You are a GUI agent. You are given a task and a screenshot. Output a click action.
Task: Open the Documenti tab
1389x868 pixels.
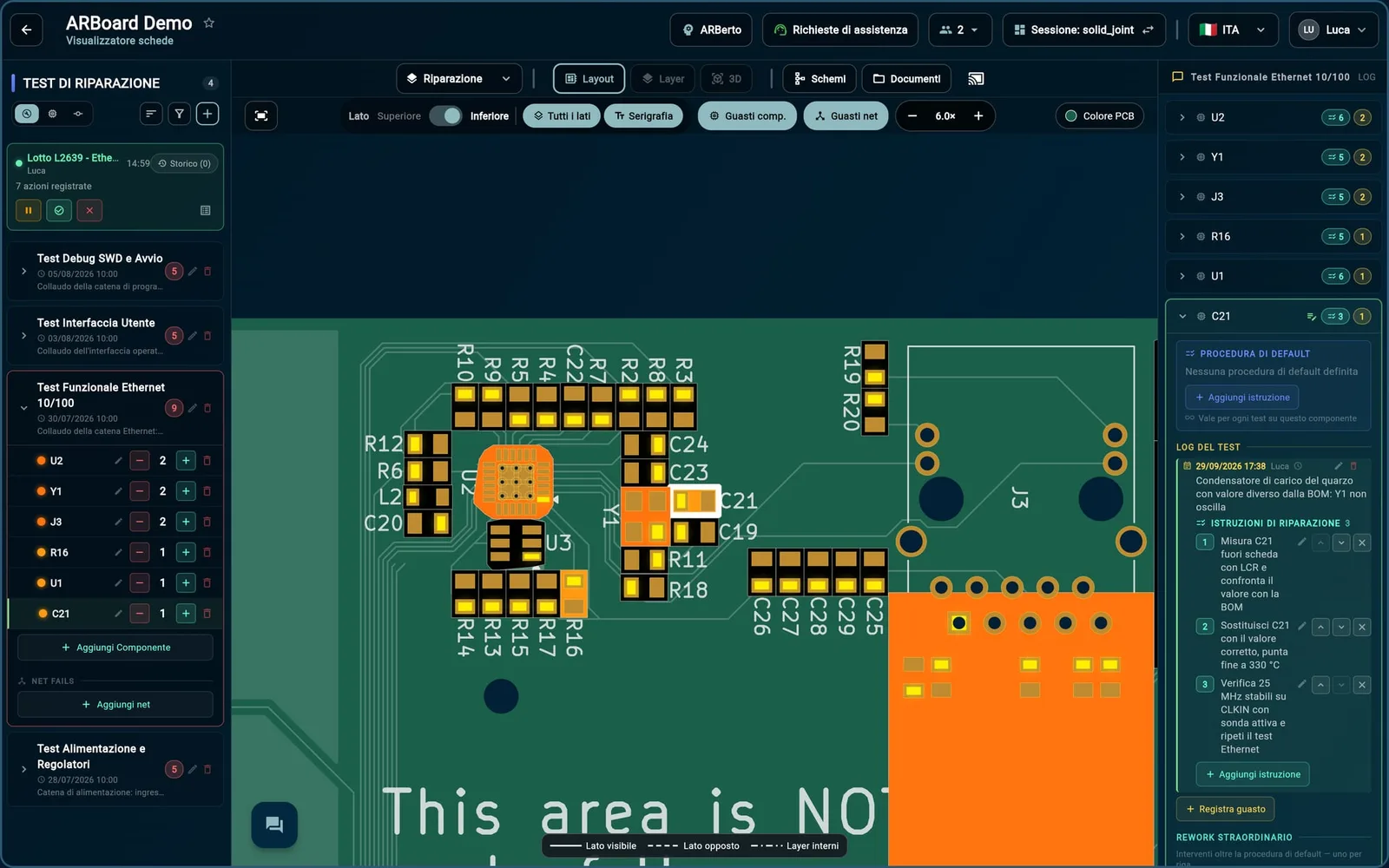pos(906,79)
